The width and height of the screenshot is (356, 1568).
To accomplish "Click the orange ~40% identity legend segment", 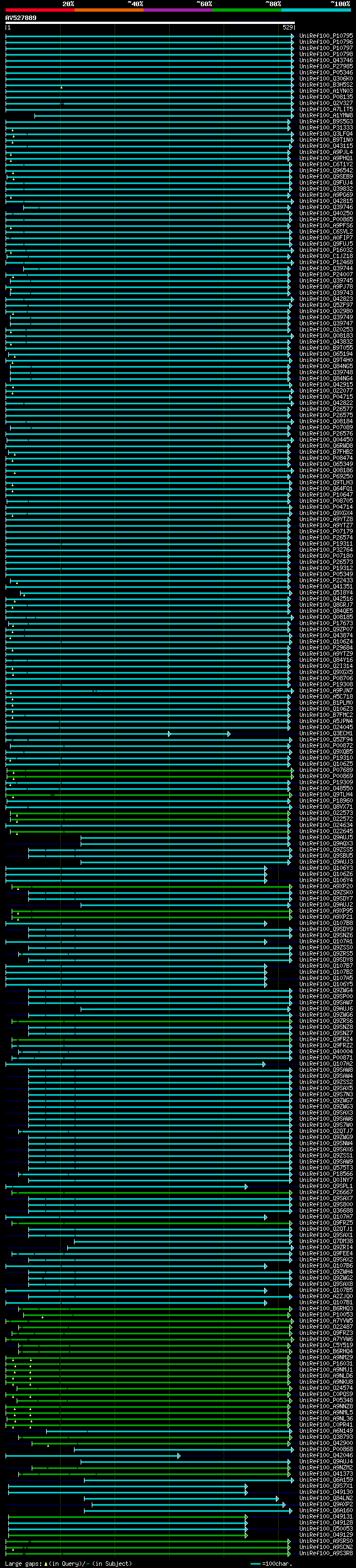I will click(x=109, y=10).
